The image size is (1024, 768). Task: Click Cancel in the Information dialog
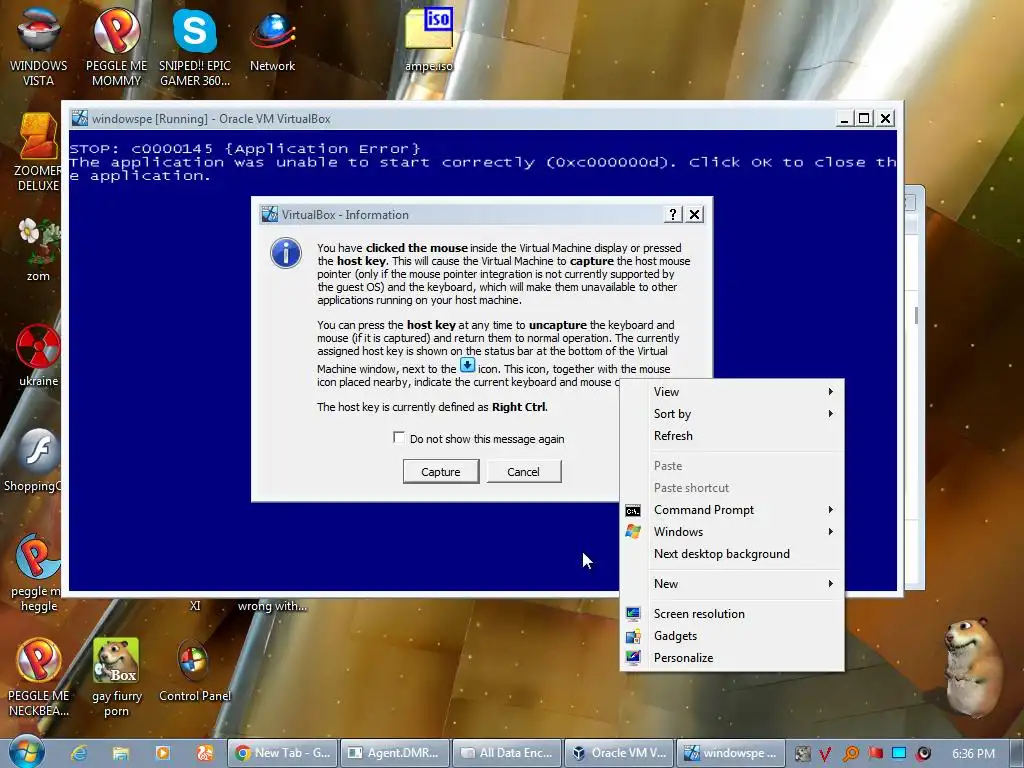point(523,472)
